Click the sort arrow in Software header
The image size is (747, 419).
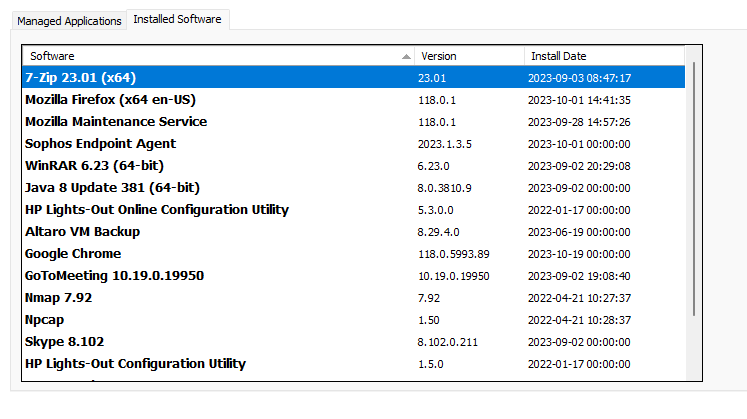pos(406,57)
